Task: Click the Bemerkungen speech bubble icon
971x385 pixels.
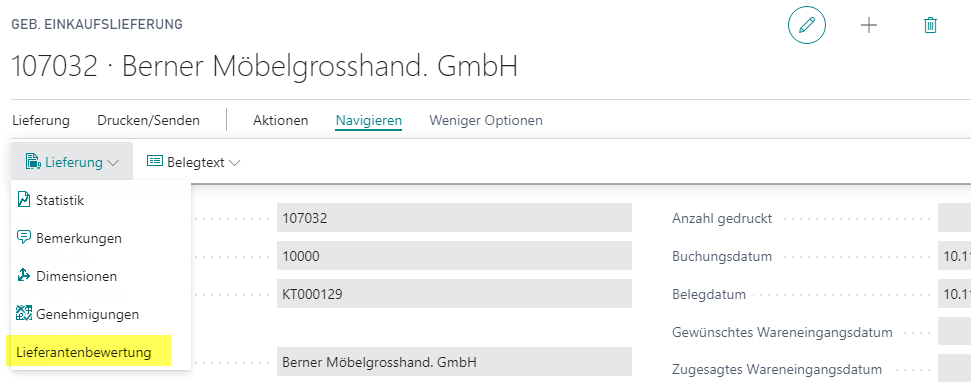Action: [24, 238]
